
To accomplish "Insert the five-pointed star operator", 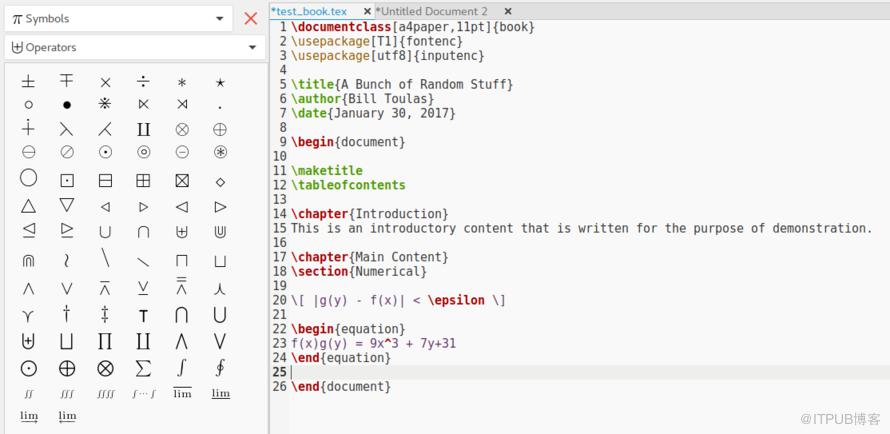I will coord(220,82).
